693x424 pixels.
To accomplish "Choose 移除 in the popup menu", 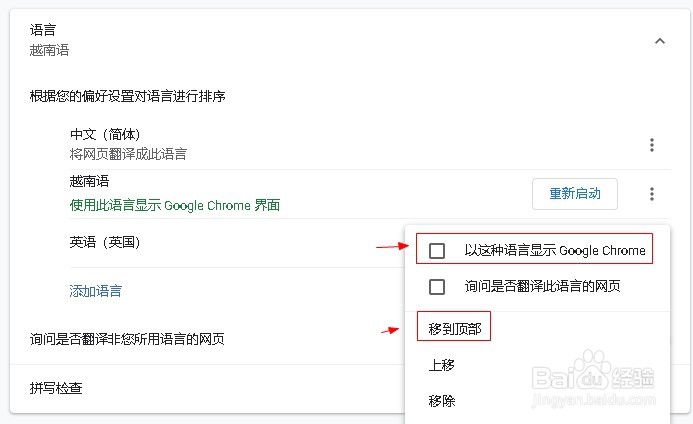I will point(442,401).
